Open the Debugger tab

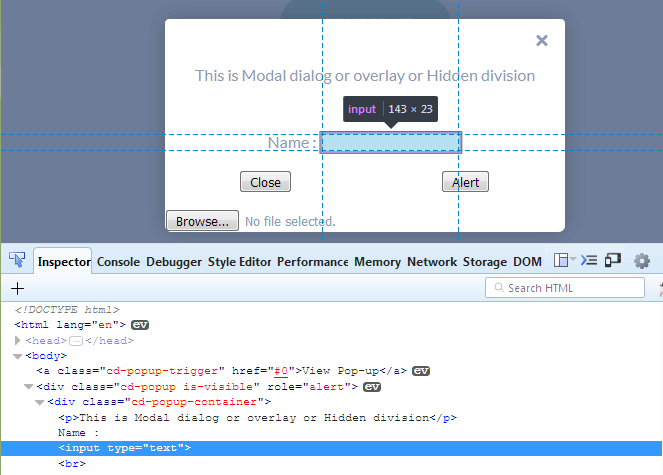click(x=174, y=262)
